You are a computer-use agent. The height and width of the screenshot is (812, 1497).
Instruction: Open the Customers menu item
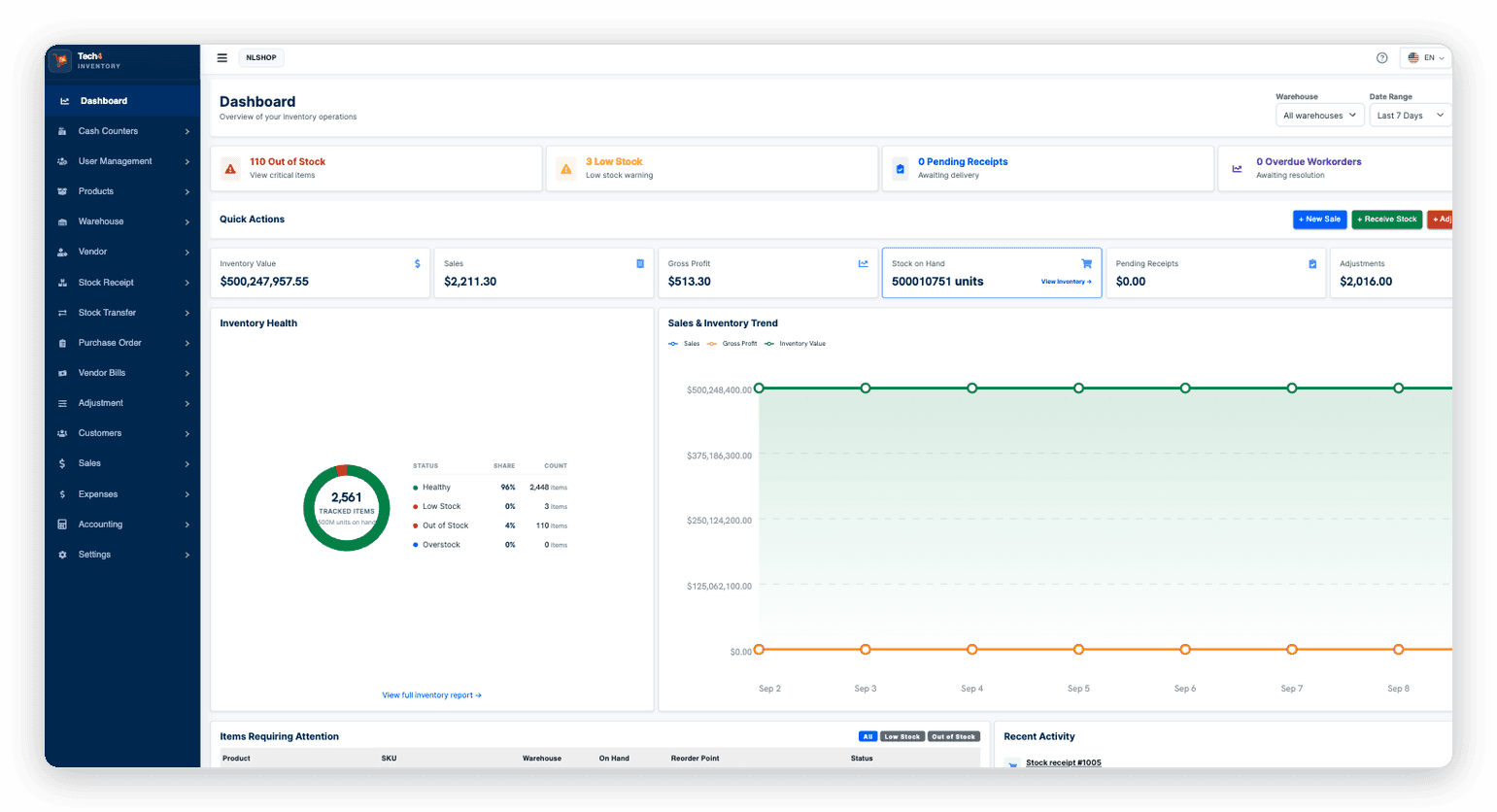pyautogui.click(x=122, y=433)
